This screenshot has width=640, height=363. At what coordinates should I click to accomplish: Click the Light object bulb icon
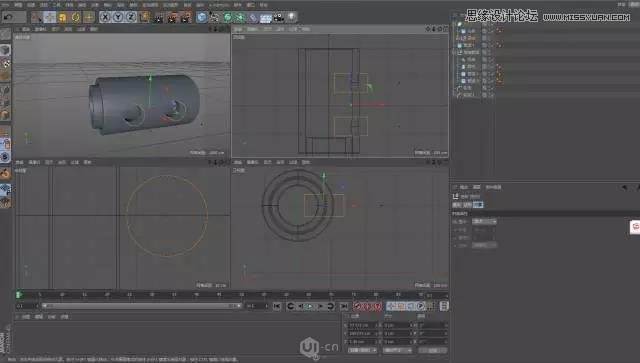pyautogui.click(x=291, y=17)
